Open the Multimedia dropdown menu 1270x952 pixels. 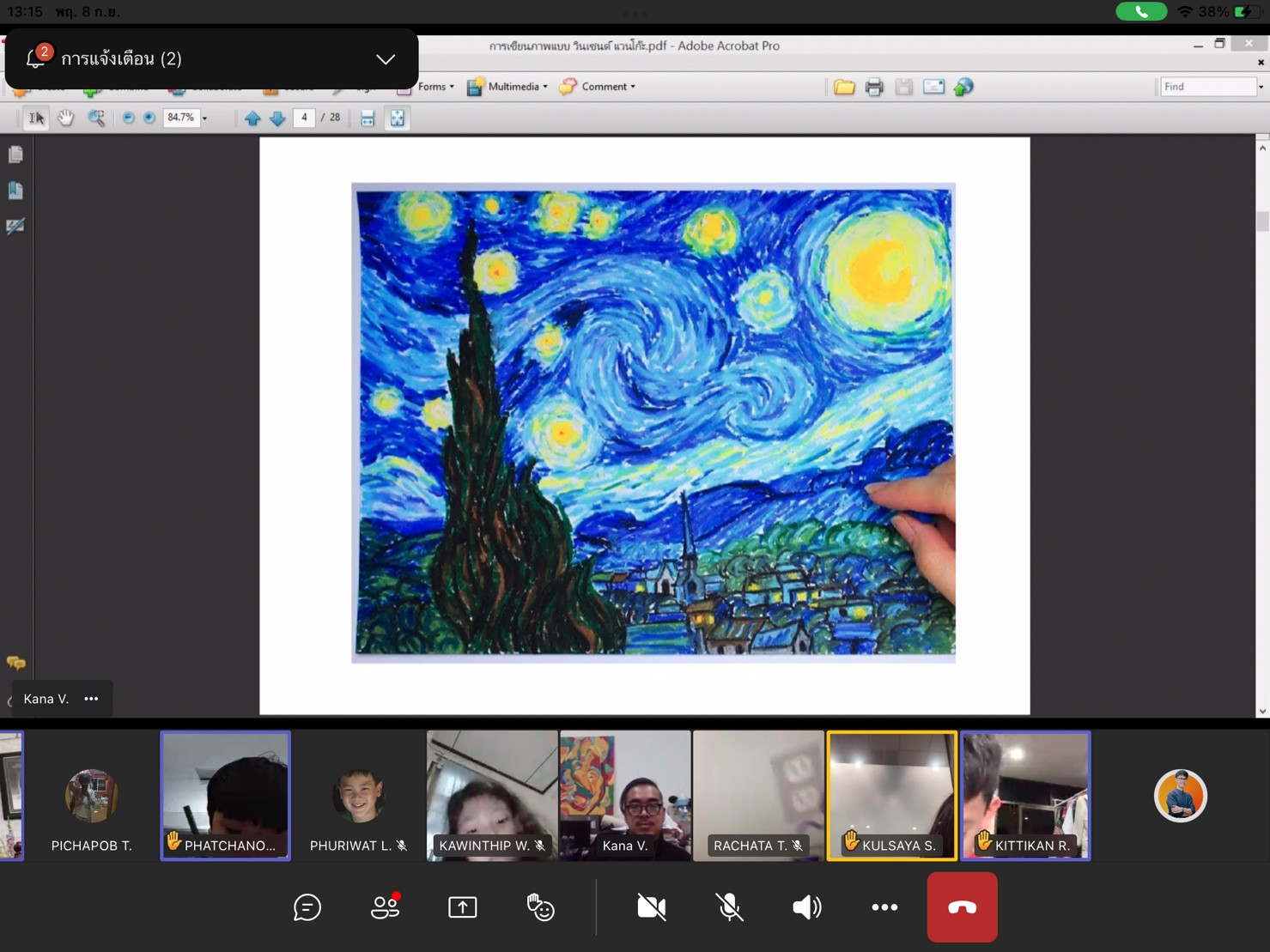coord(507,87)
